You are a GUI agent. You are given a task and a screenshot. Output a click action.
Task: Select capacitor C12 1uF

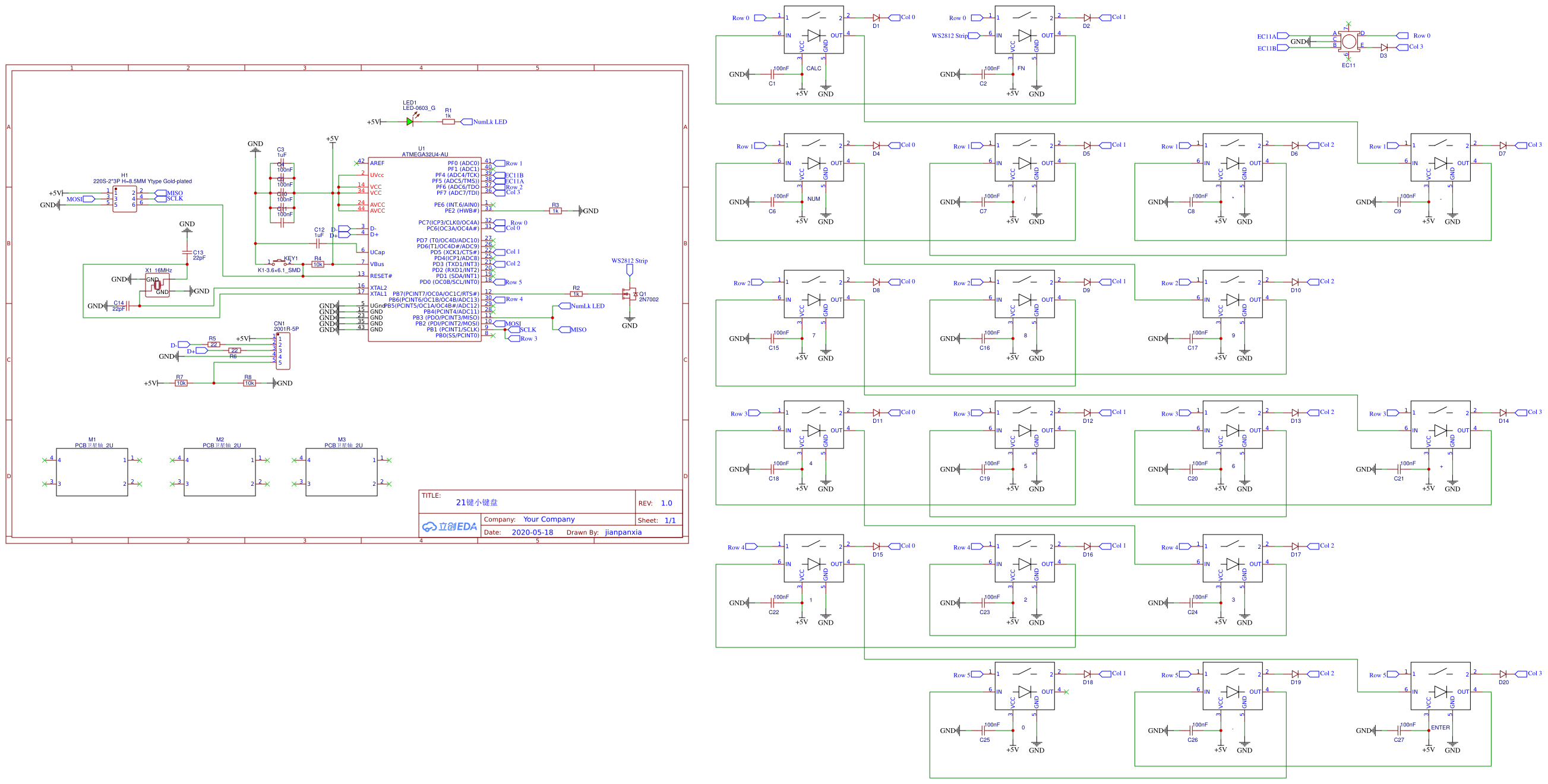[318, 244]
